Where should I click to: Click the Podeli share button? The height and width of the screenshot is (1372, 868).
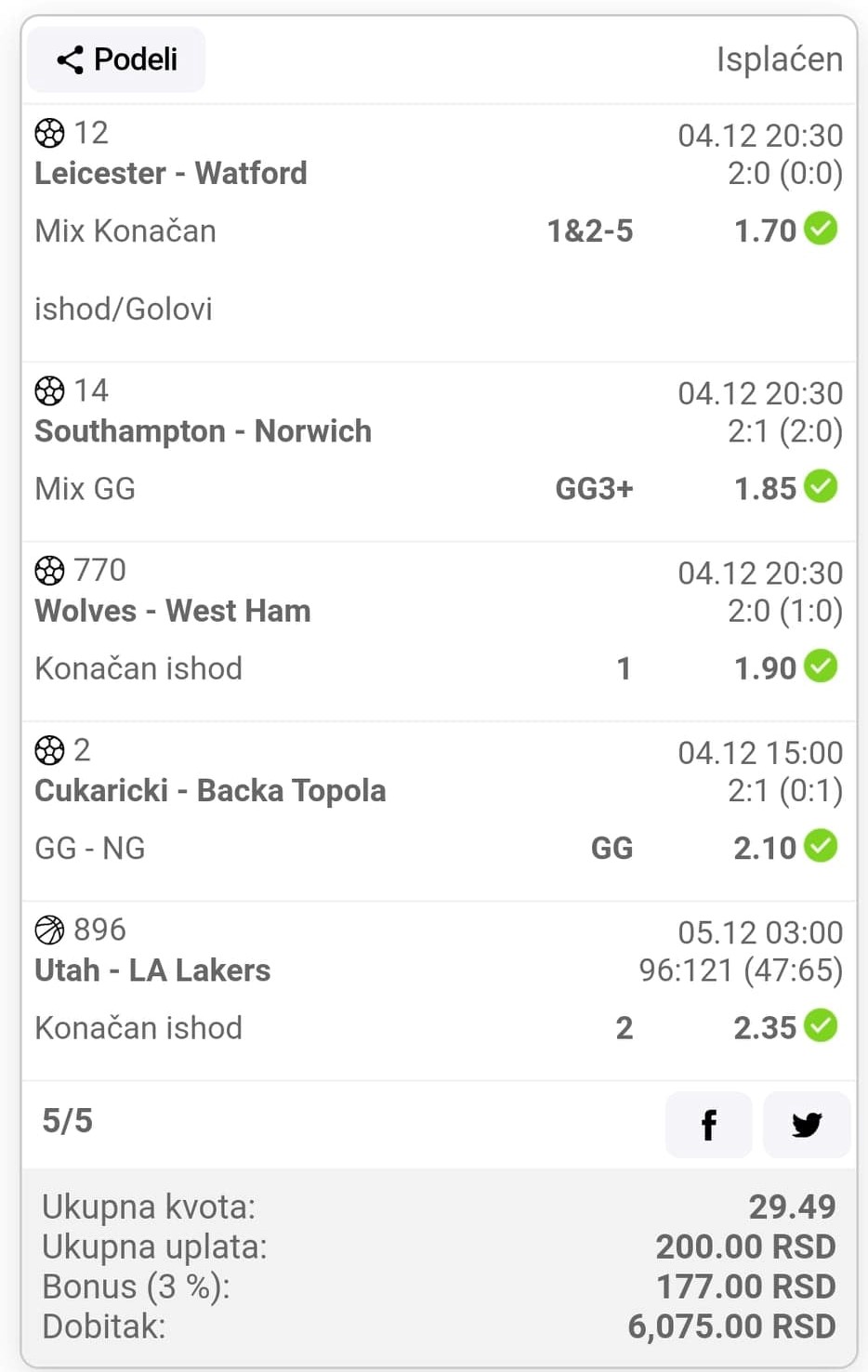tap(116, 59)
